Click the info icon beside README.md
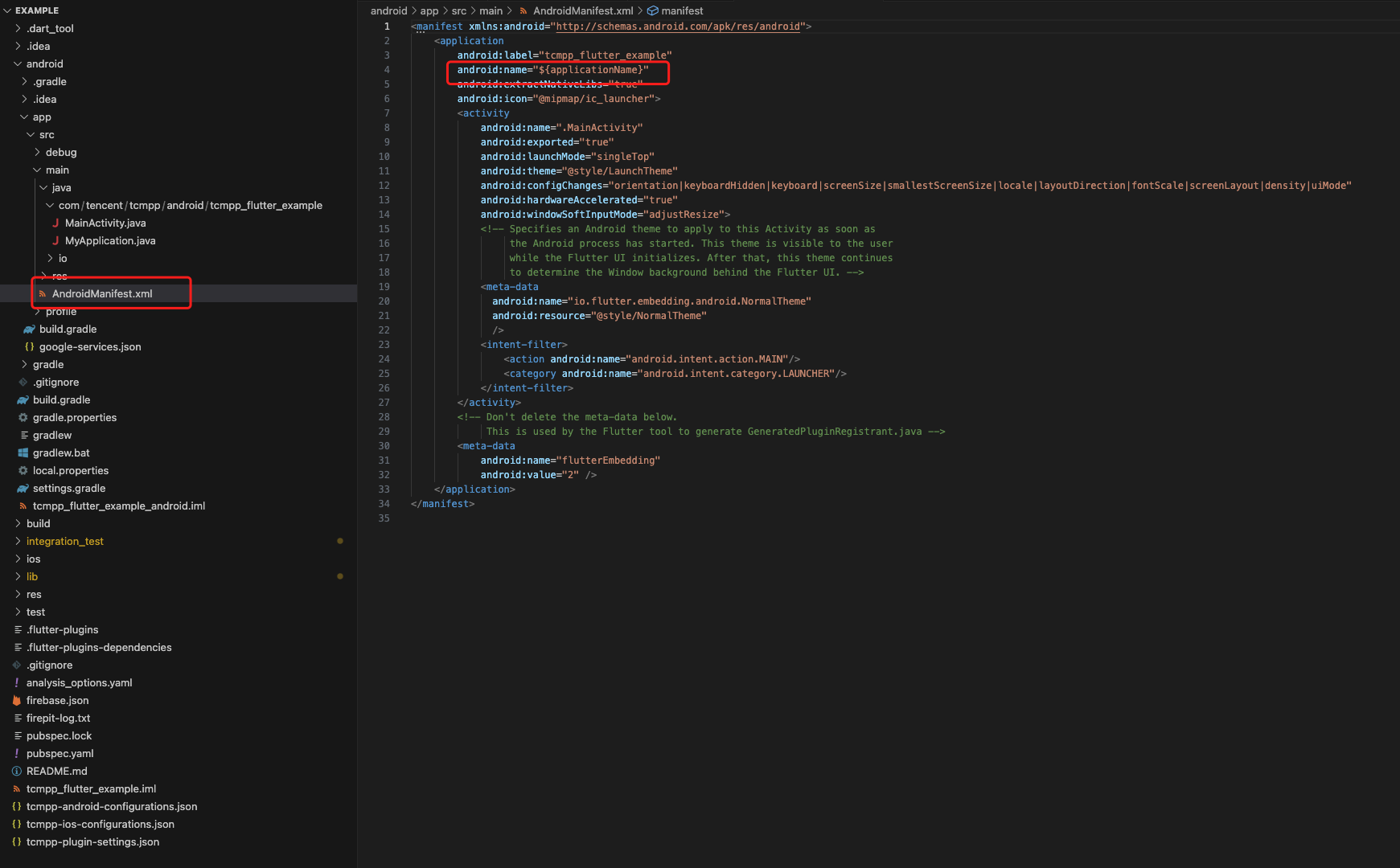Image resolution: width=1400 pixels, height=868 pixels. click(x=17, y=771)
